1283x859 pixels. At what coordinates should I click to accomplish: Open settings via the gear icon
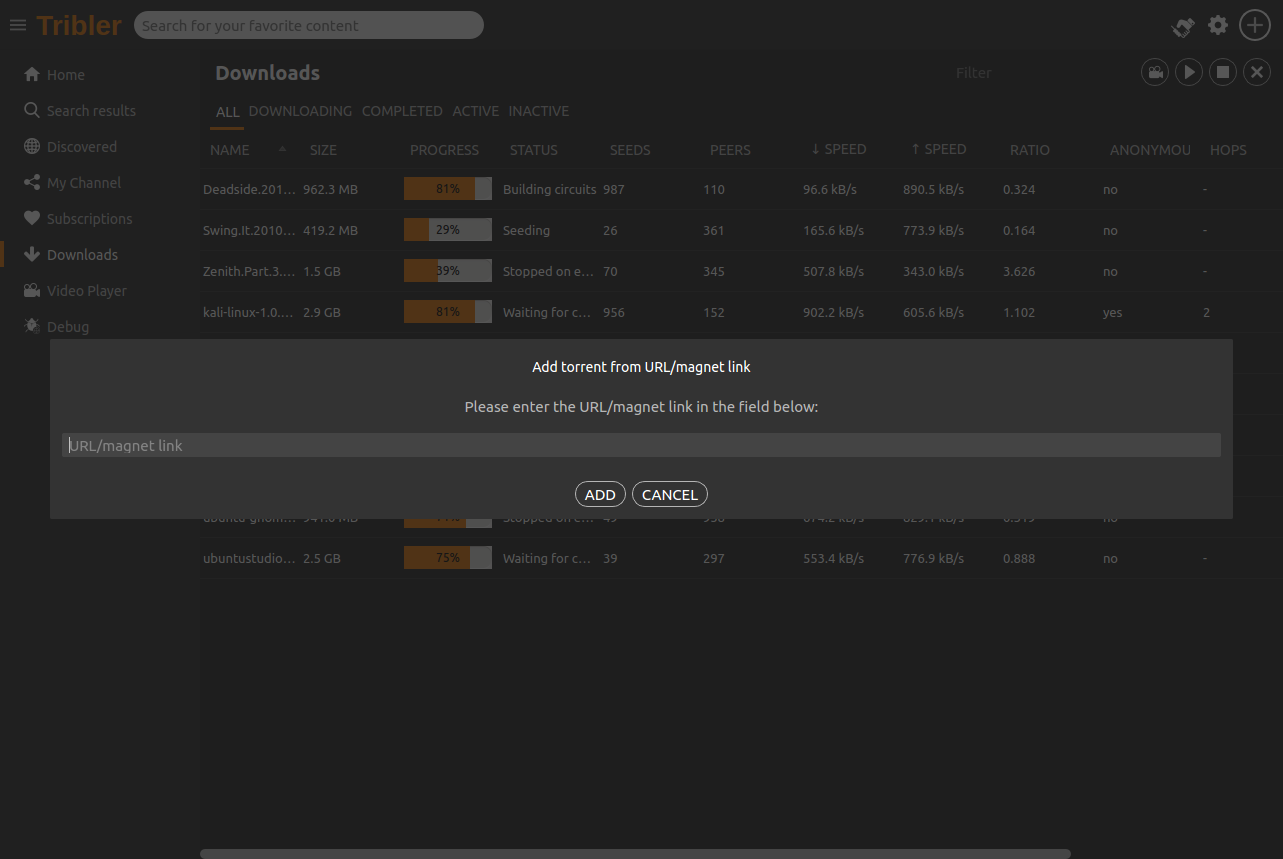point(1218,25)
